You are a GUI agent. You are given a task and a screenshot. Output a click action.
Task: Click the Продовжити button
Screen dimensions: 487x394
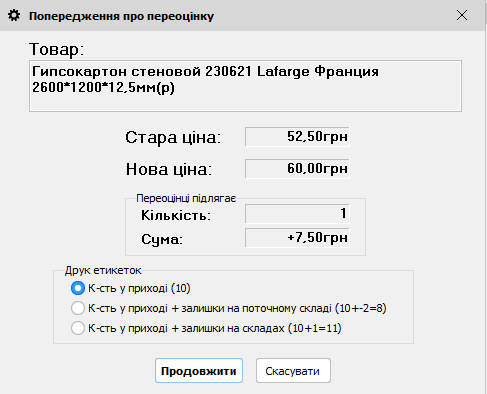point(199,371)
